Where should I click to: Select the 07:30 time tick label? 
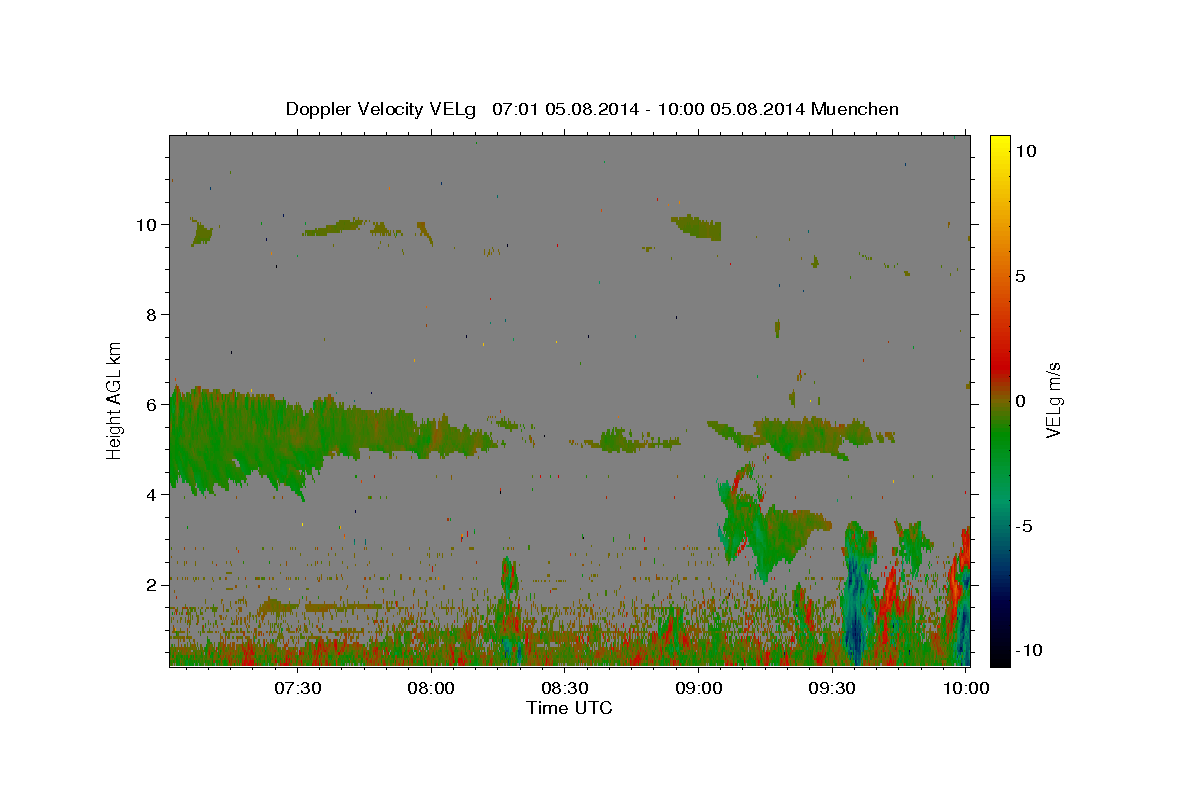point(297,688)
